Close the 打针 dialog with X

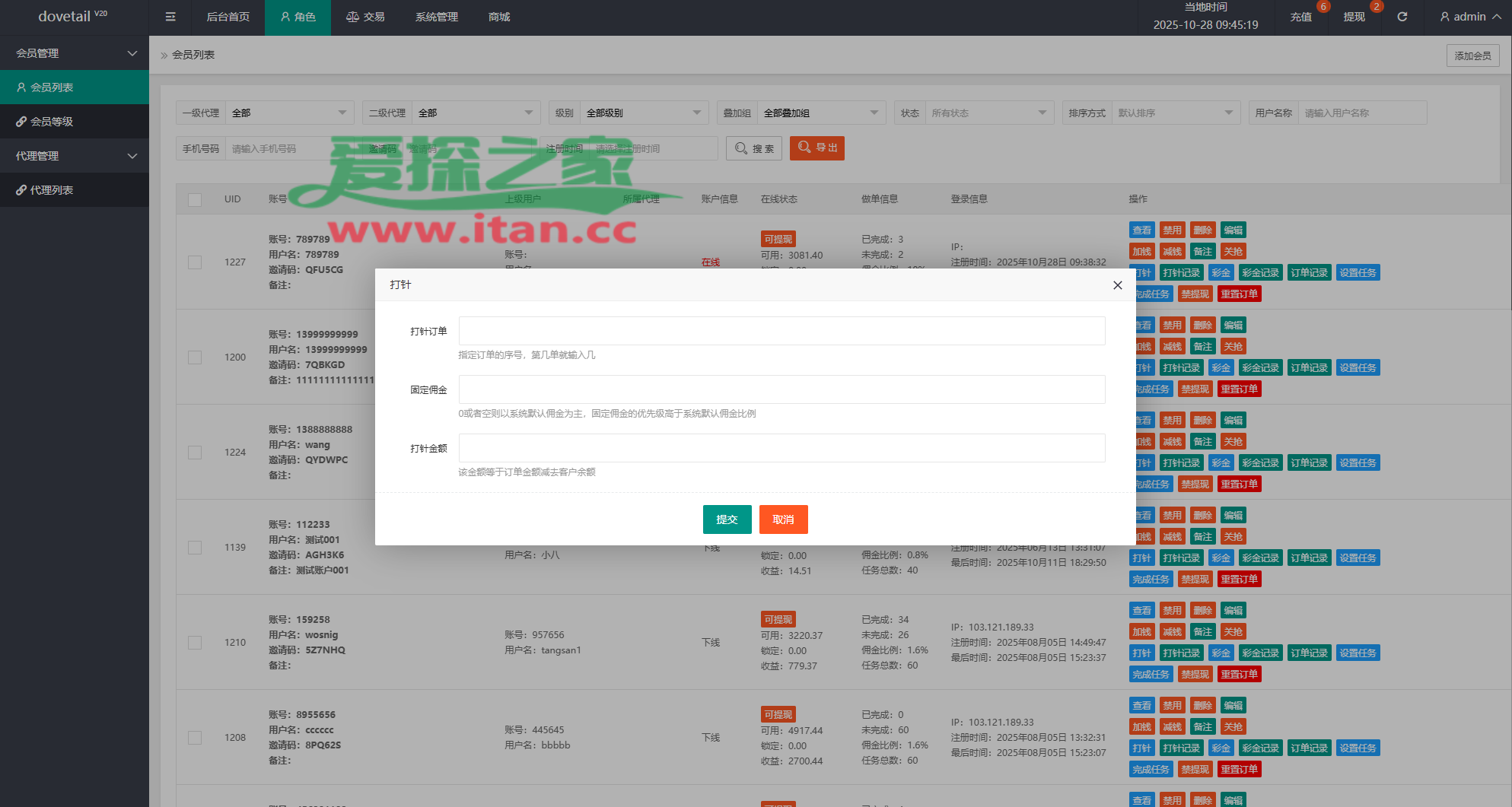coord(1117,285)
